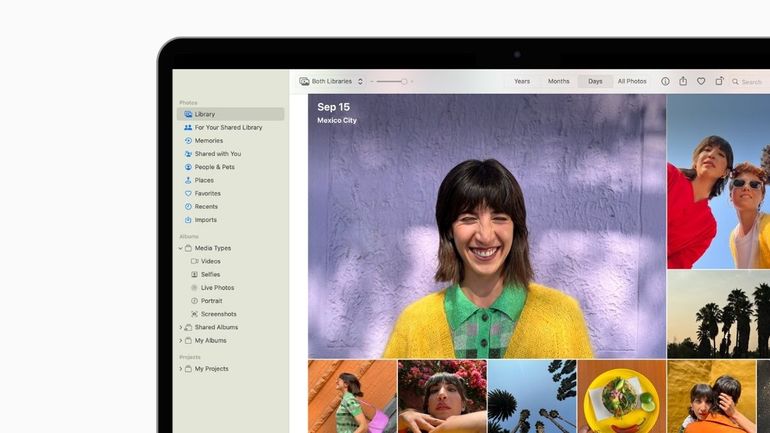
Task: Click the Selfies icon
Action: [x=194, y=274]
